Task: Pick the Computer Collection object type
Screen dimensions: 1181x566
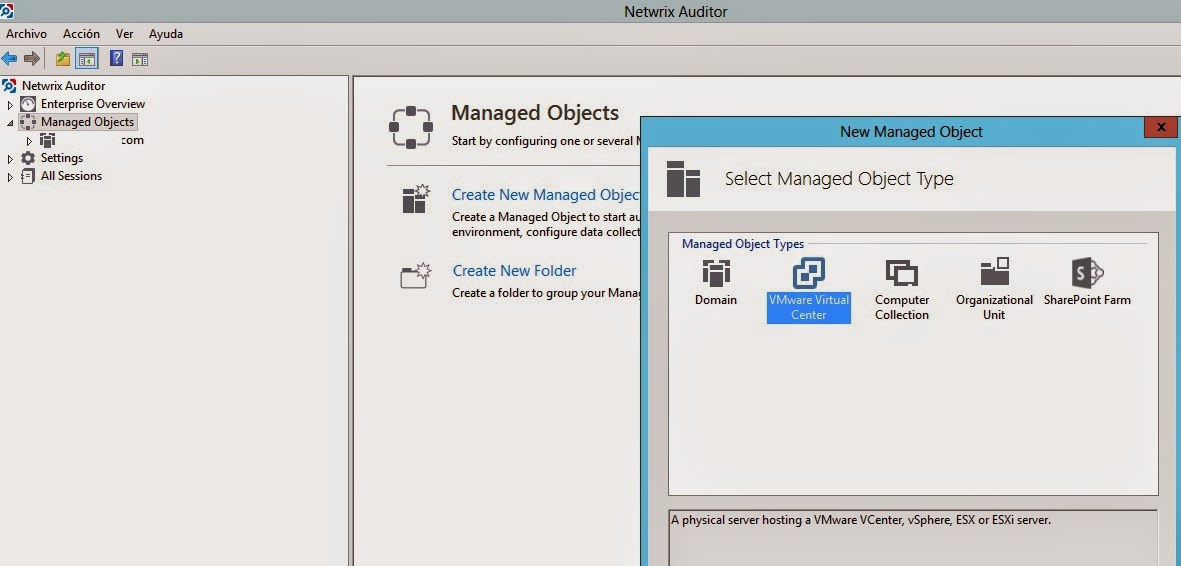Action: click(901, 289)
